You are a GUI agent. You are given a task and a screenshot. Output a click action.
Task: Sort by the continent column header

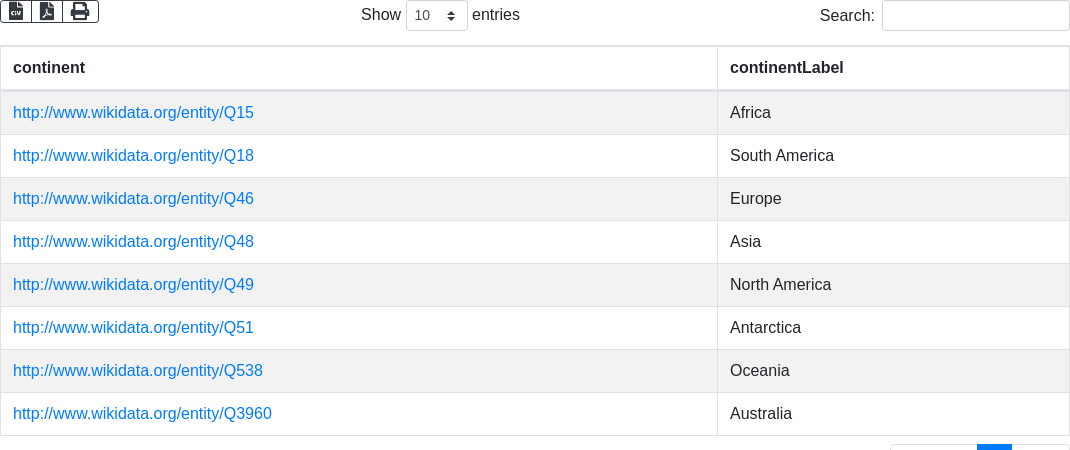point(49,68)
